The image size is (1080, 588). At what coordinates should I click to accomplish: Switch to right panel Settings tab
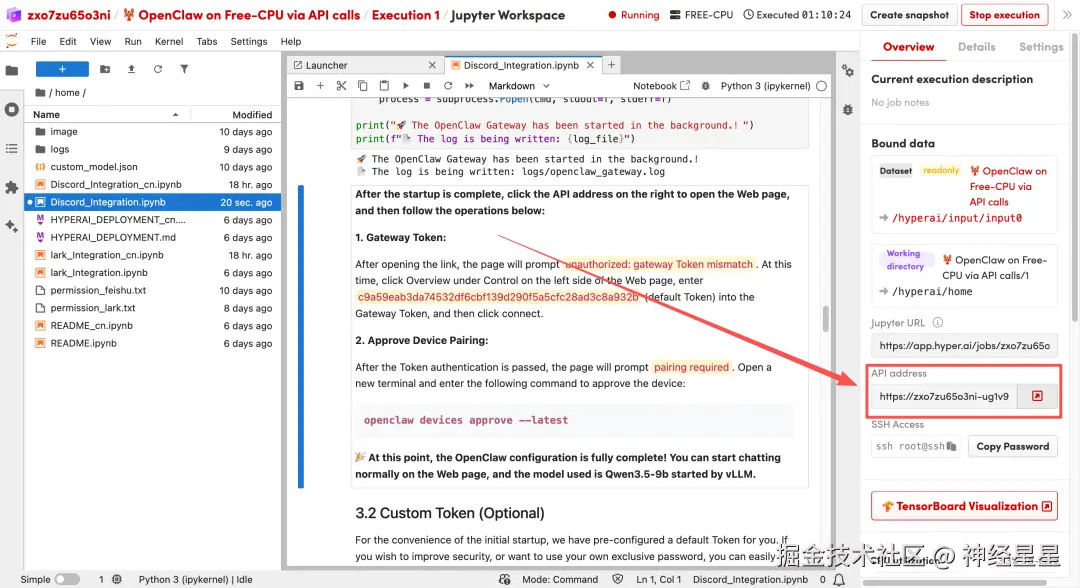1041,47
